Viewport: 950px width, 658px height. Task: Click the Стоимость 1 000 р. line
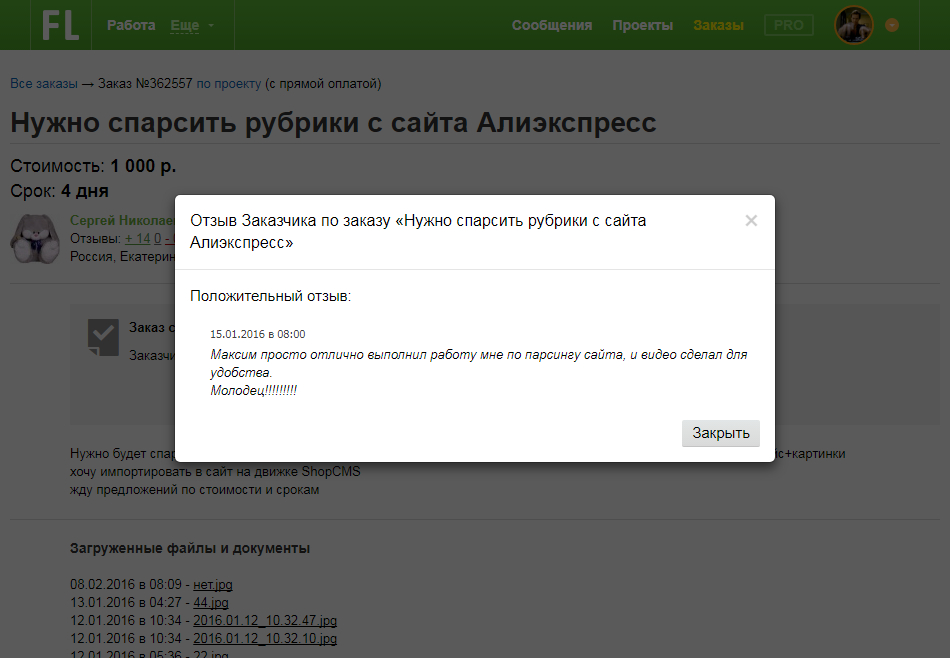tap(93, 166)
